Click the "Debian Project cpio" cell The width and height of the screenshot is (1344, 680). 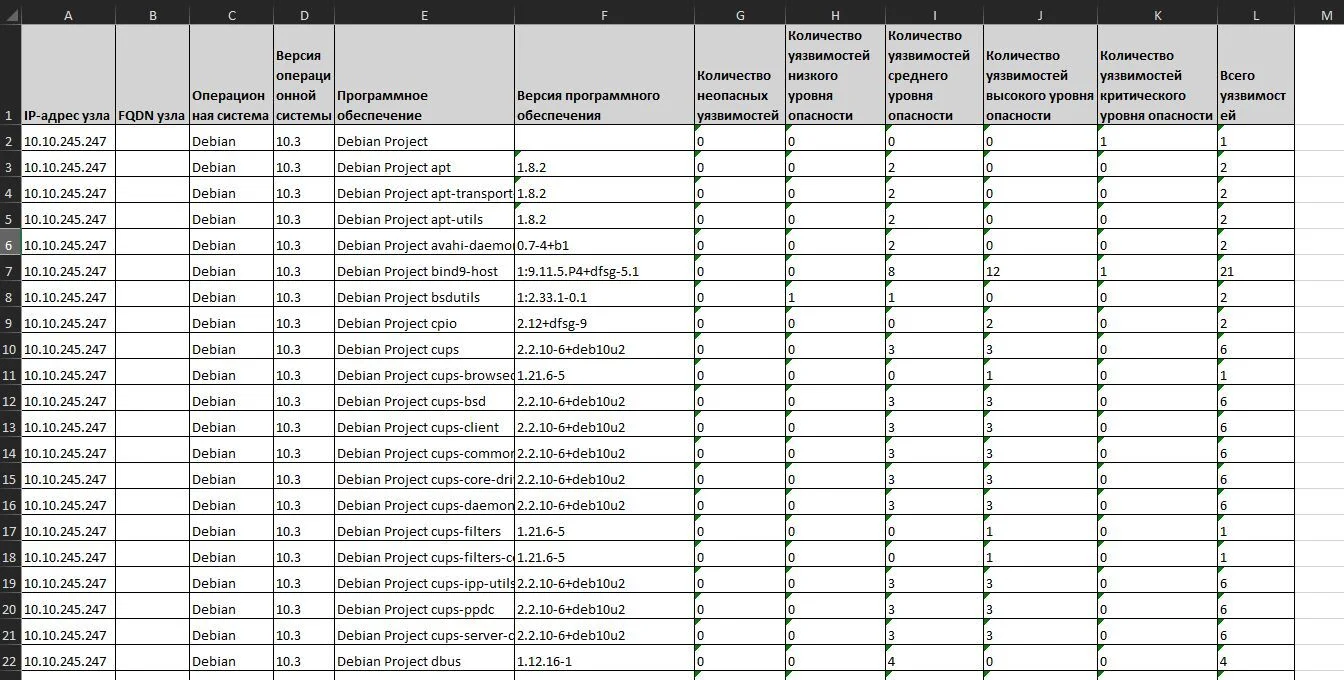(424, 323)
